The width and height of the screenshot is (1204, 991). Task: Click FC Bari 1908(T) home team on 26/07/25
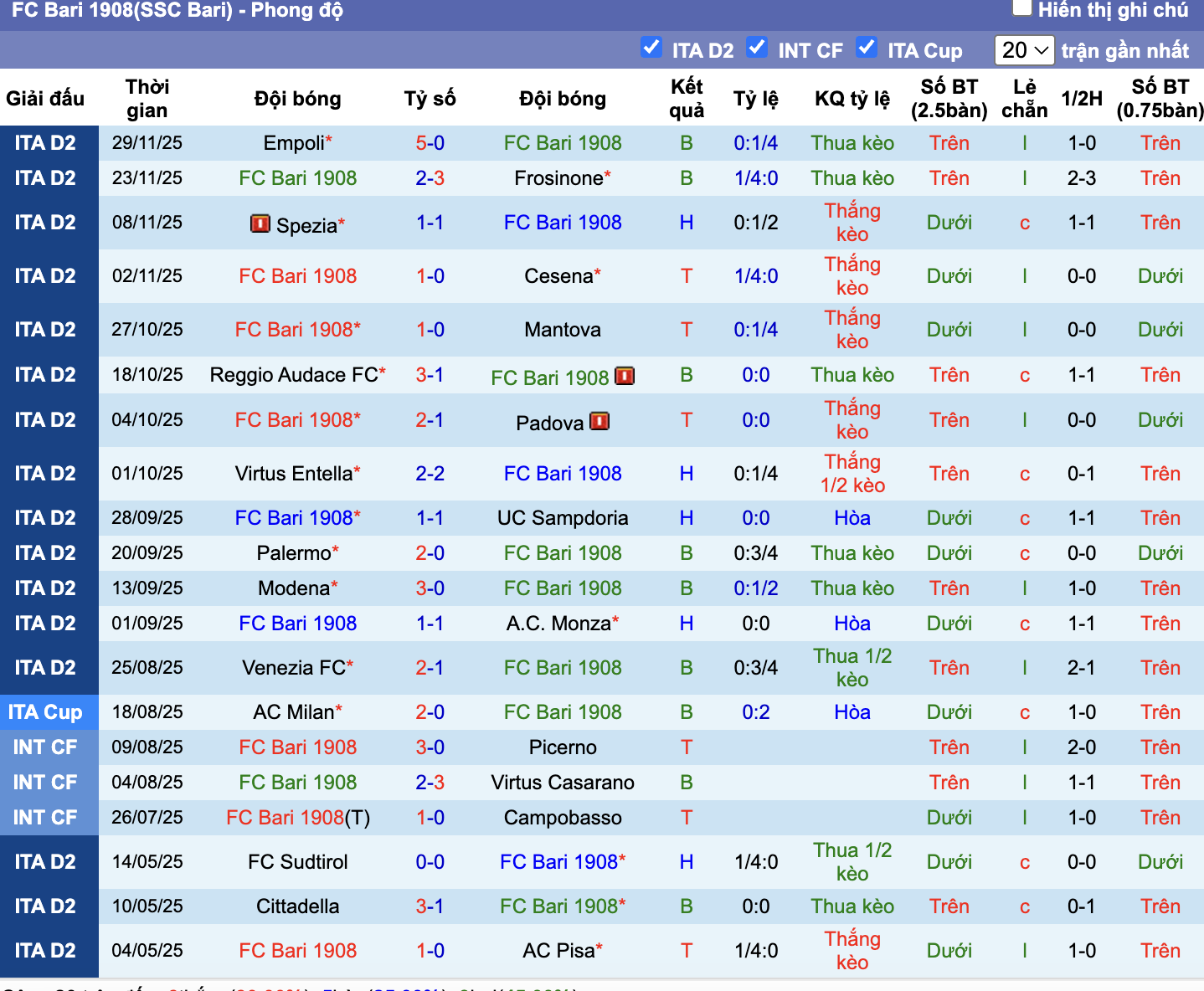coord(298,818)
